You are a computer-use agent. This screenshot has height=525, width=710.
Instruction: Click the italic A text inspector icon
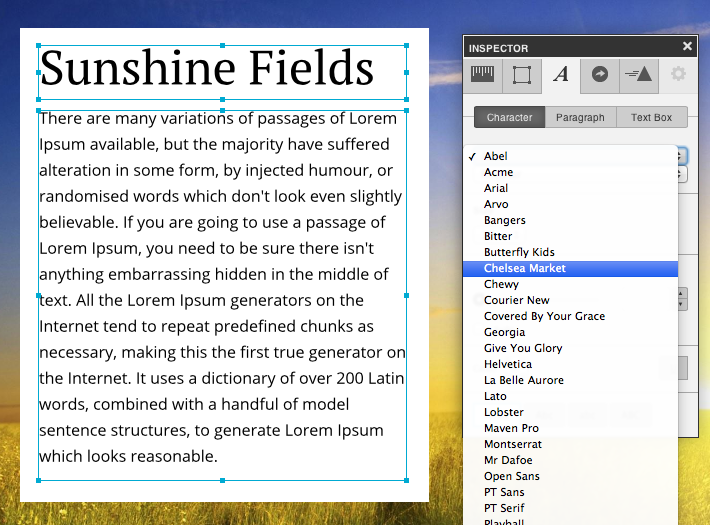[x=561, y=74]
